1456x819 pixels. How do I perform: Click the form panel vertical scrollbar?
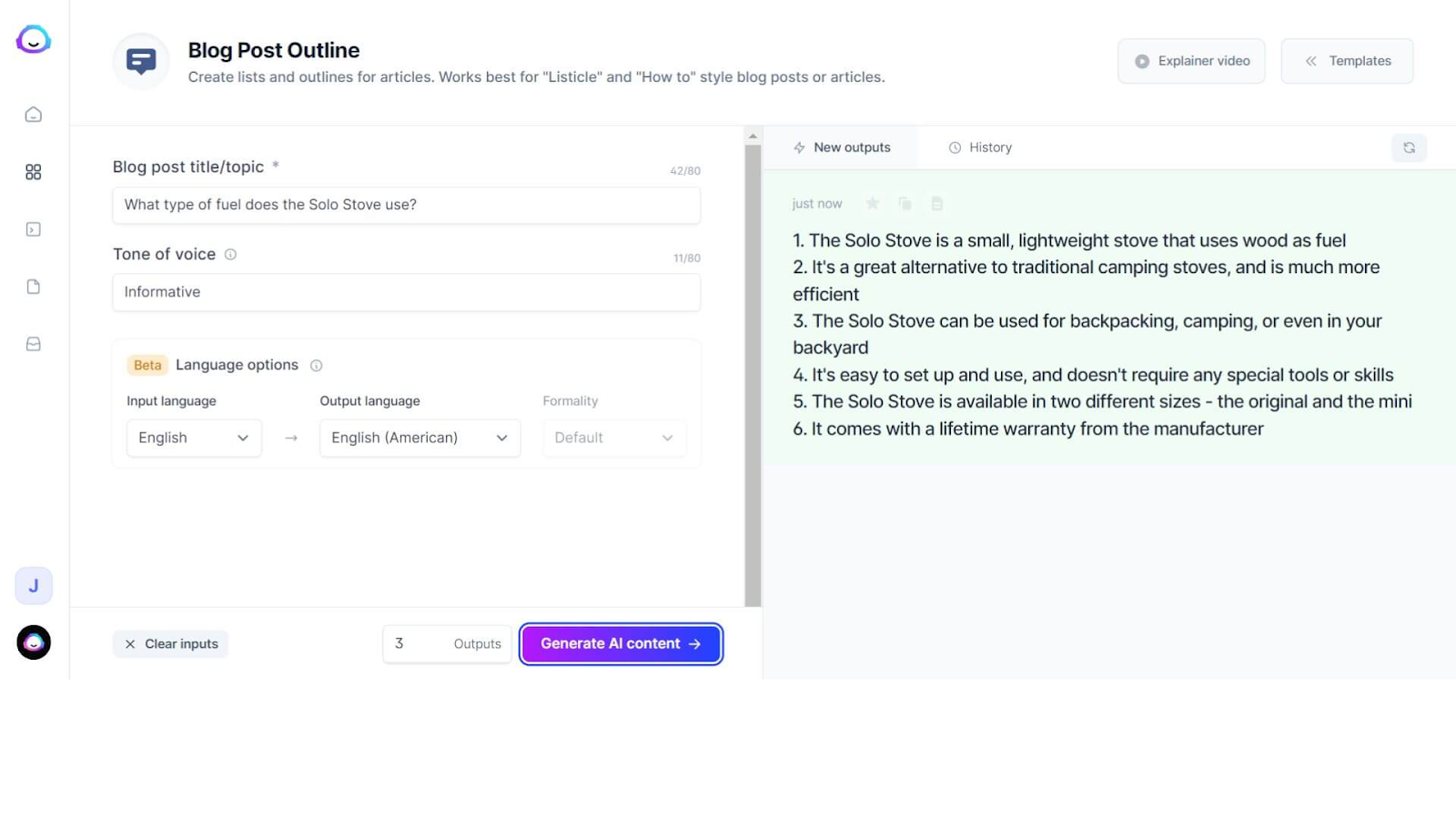click(753, 364)
